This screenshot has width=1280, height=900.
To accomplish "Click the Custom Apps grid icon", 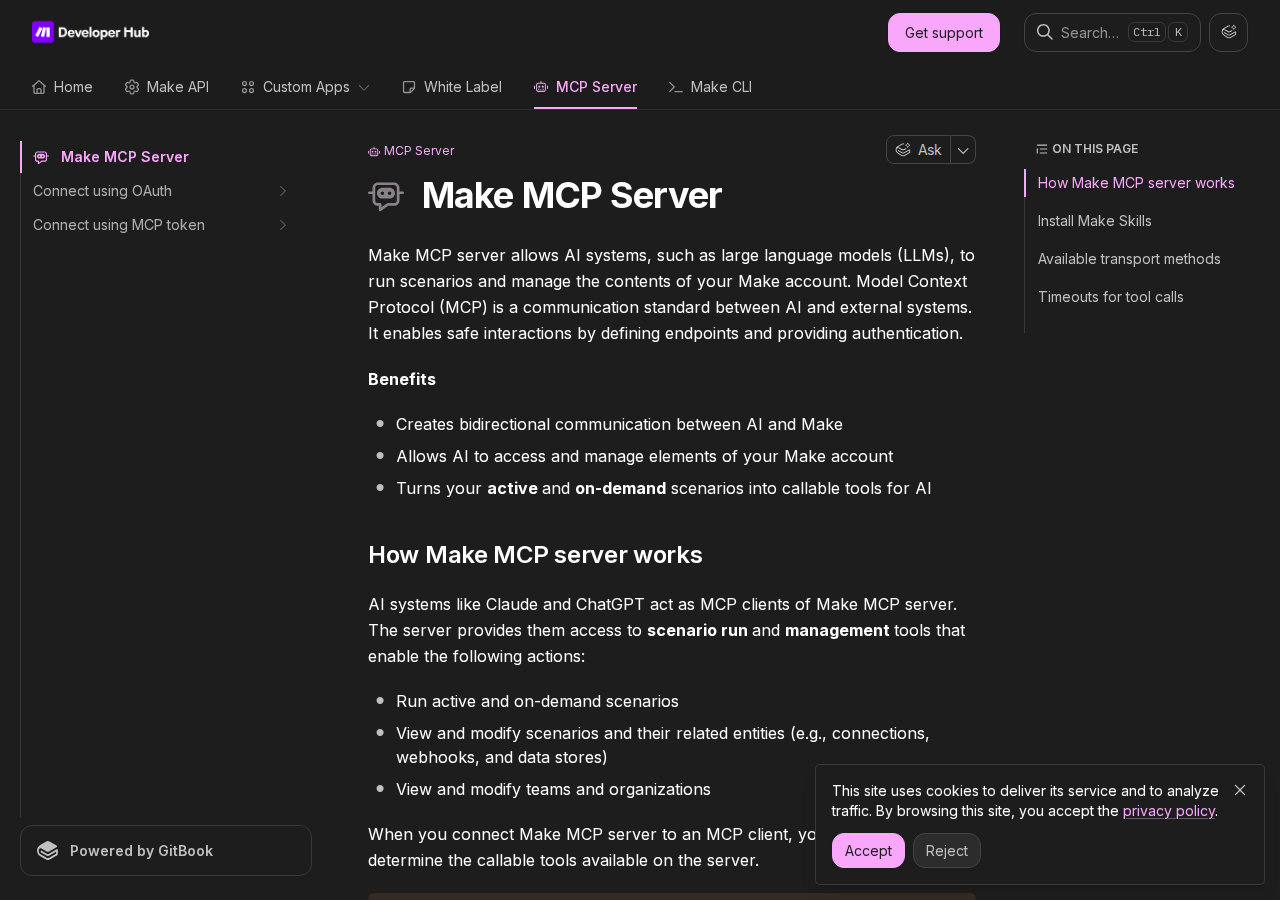I will (x=248, y=87).
